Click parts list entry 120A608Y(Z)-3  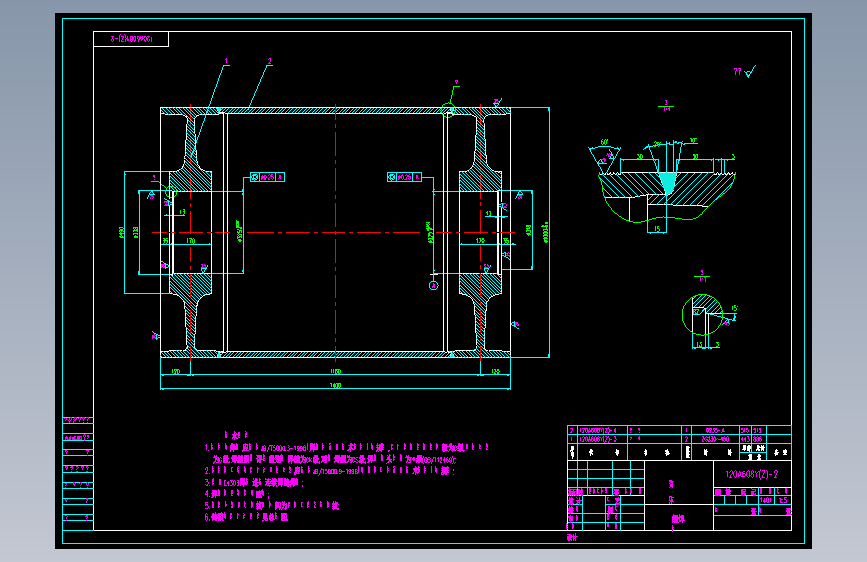tap(598, 439)
